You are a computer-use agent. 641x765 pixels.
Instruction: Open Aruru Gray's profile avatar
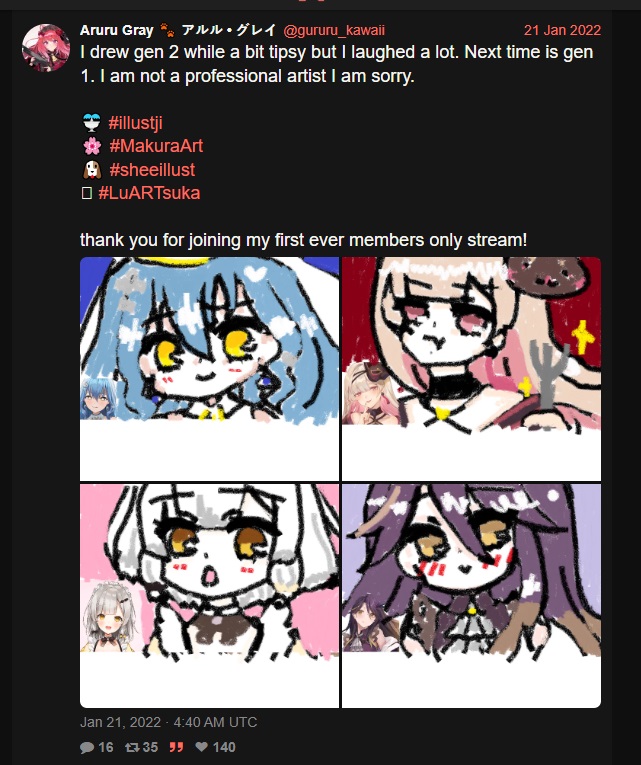(45, 47)
